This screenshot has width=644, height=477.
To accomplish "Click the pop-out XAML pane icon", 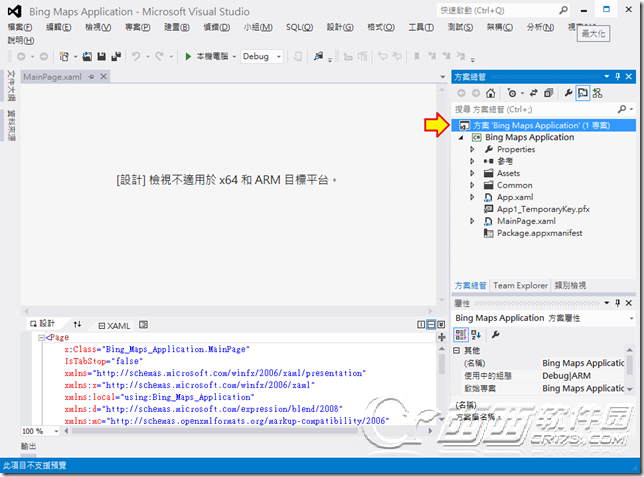I will point(143,325).
